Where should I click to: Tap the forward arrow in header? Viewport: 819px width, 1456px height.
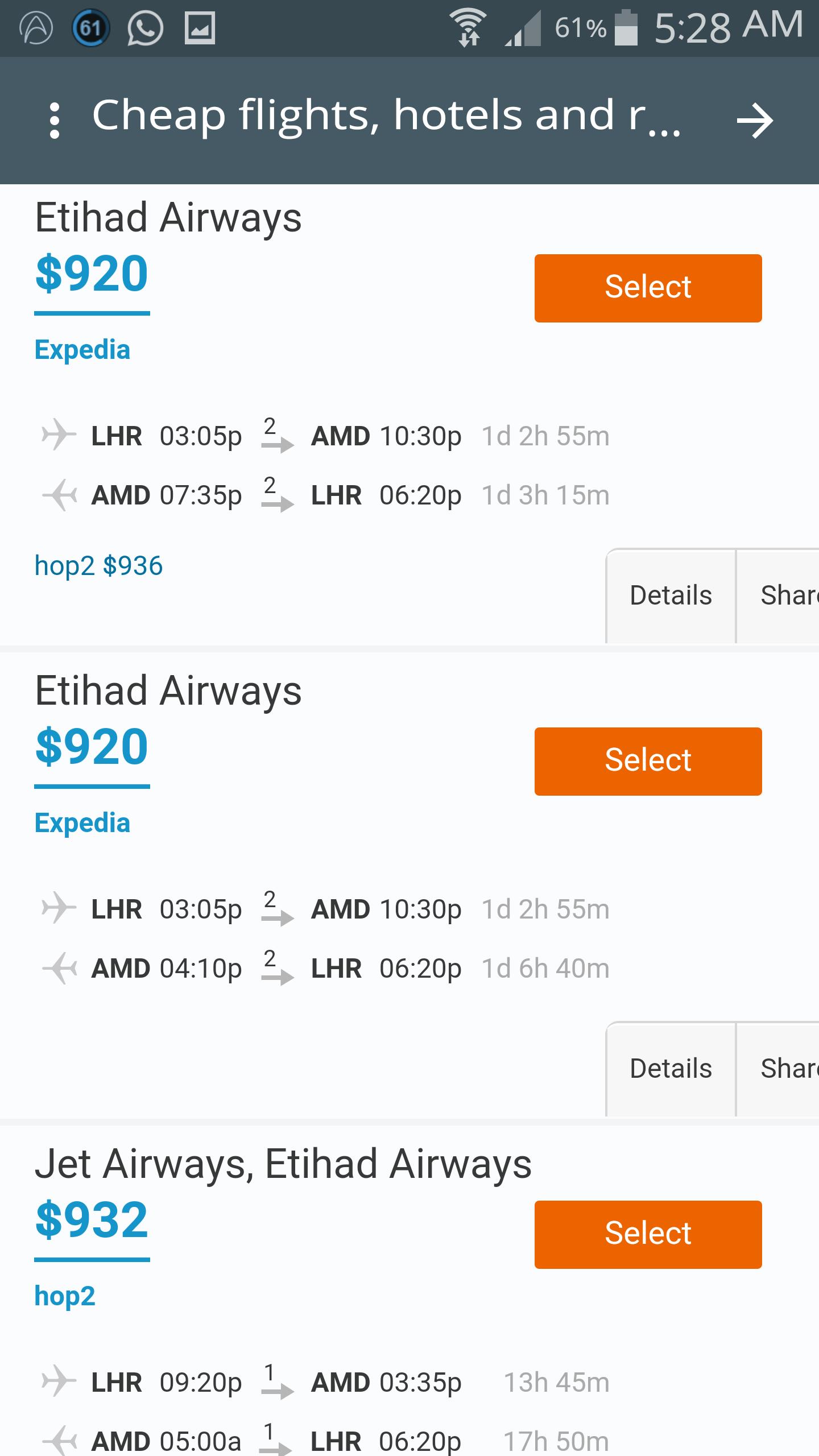[x=755, y=120]
